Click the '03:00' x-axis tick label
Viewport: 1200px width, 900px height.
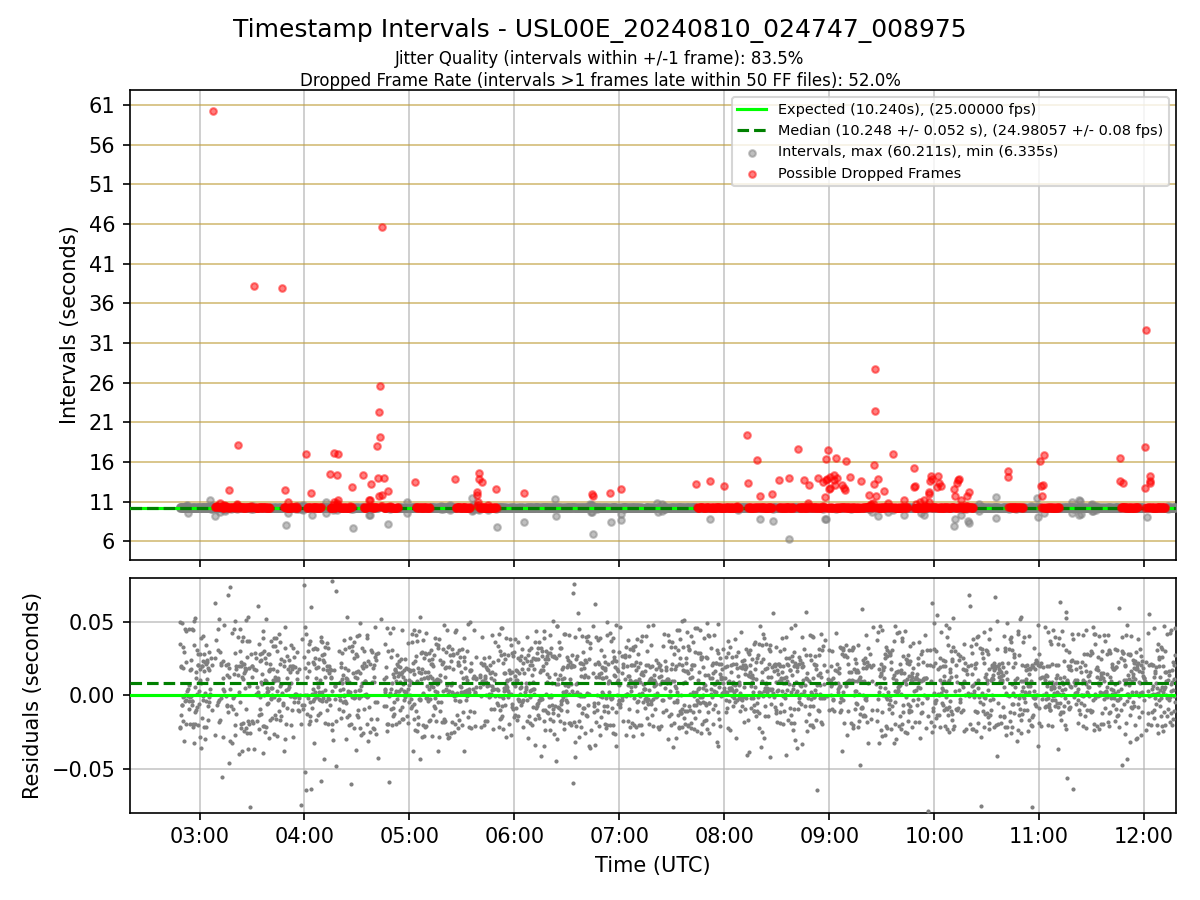pyautogui.click(x=200, y=834)
